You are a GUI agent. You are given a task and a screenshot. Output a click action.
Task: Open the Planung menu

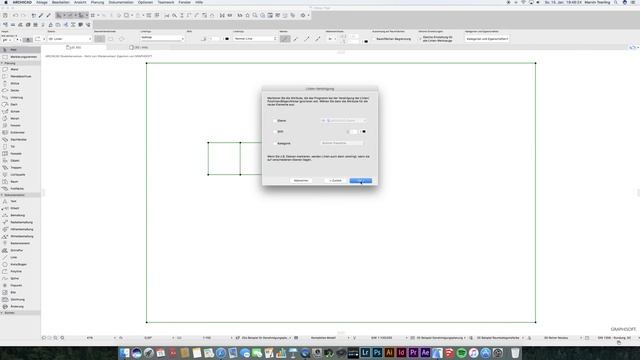coord(97,2)
